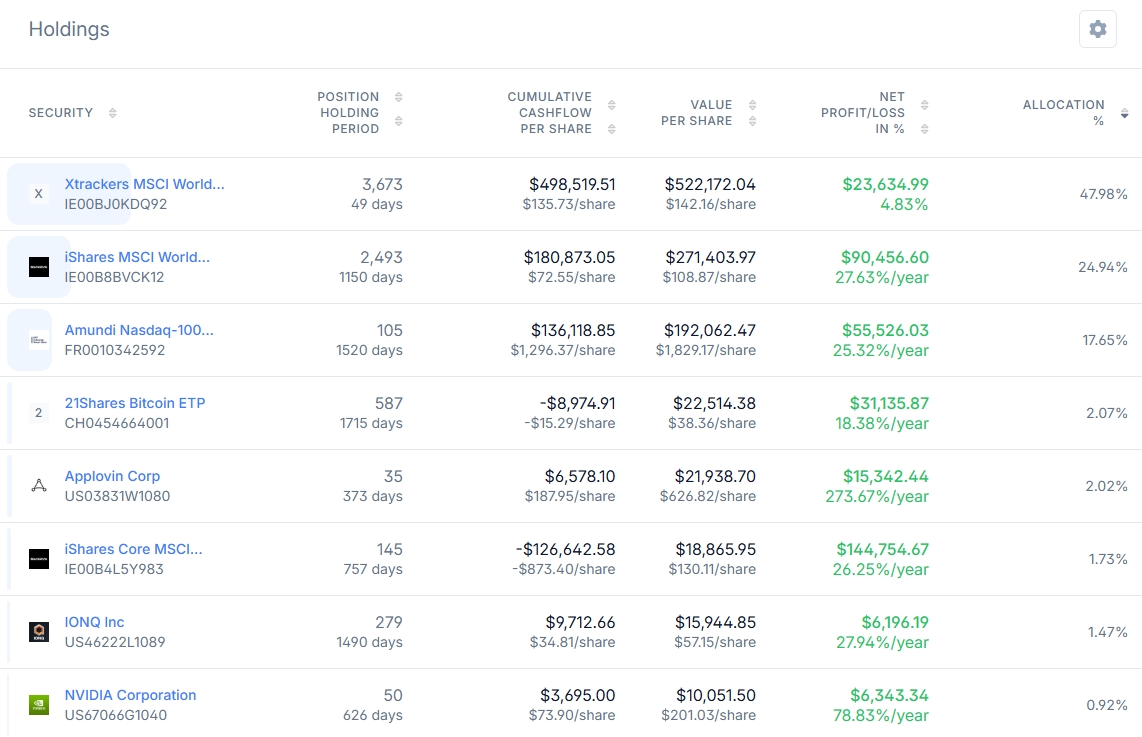Click the Applovin Corp logo icon
This screenshot has width=1142, height=737.
[39, 486]
